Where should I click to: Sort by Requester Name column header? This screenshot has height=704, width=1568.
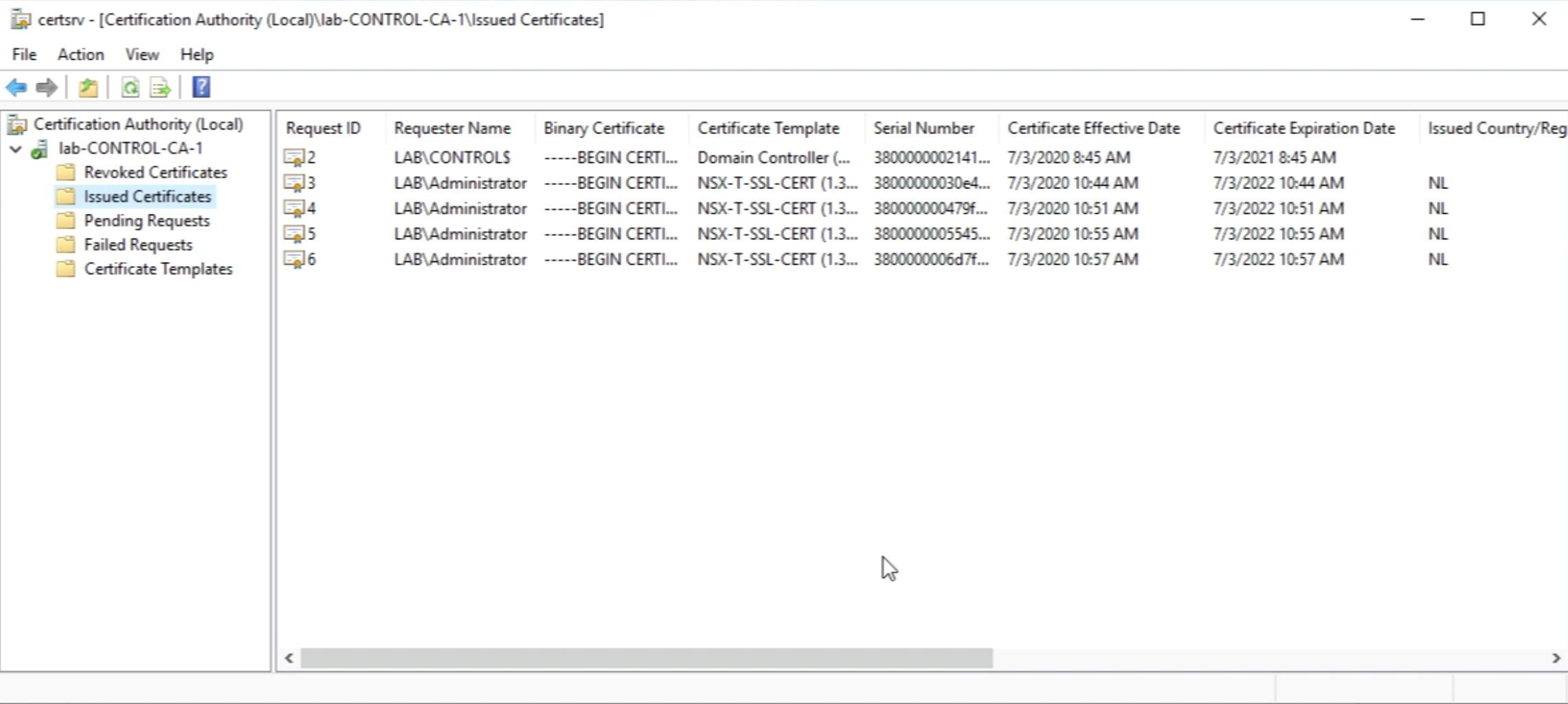[x=452, y=129]
